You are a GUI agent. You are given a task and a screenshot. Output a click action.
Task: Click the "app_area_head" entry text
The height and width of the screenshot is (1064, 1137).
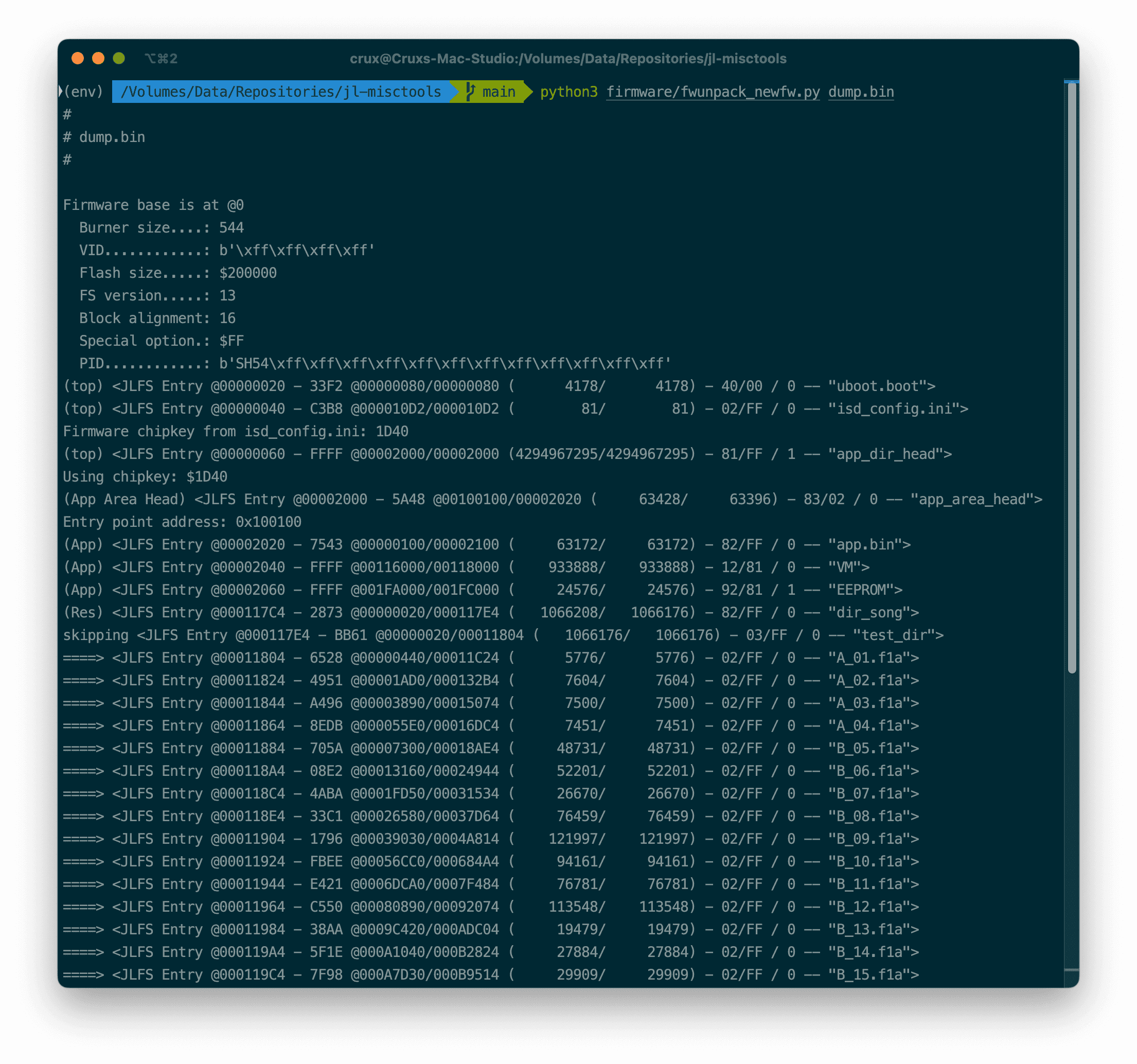coord(976,500)
